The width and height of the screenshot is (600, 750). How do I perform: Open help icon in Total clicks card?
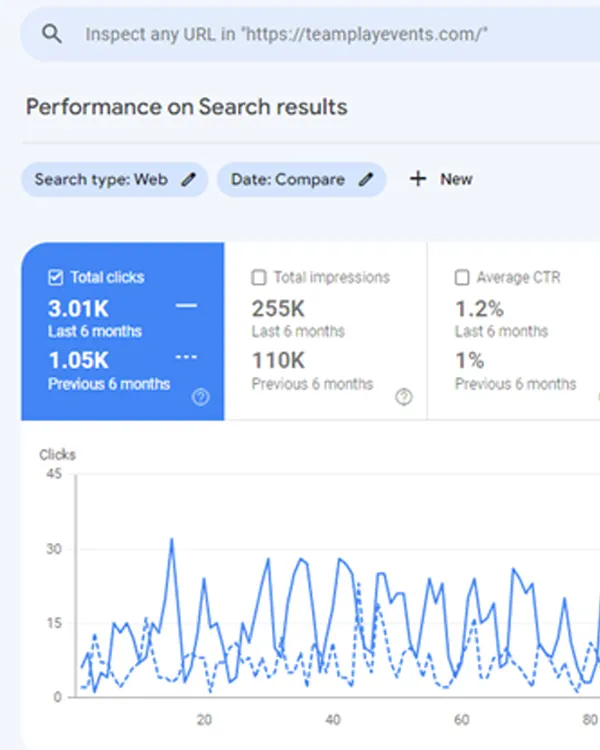coord(200,397)
